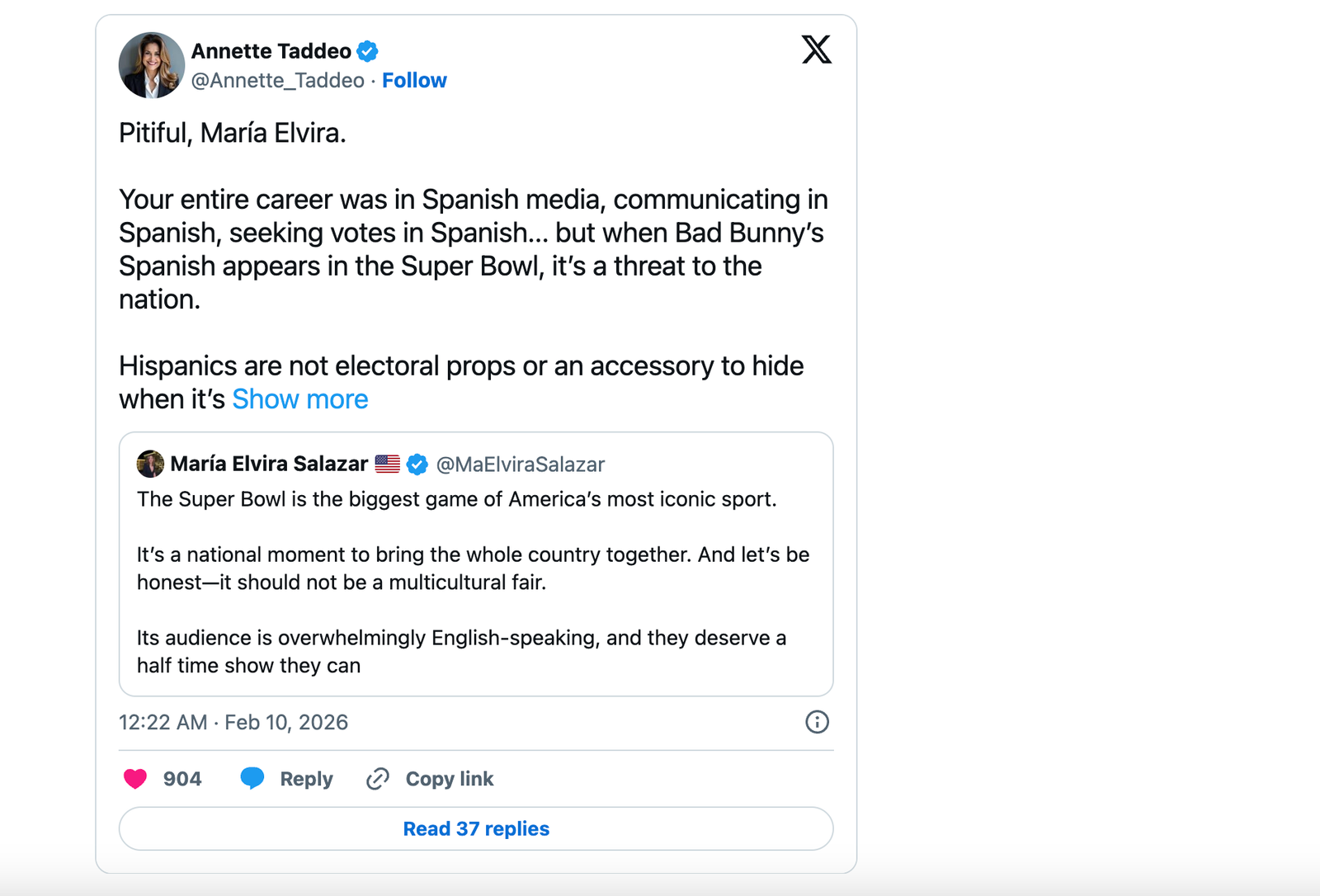Click the US flag emoji
Screen dimensions: 1320x896
coord(387,464)
